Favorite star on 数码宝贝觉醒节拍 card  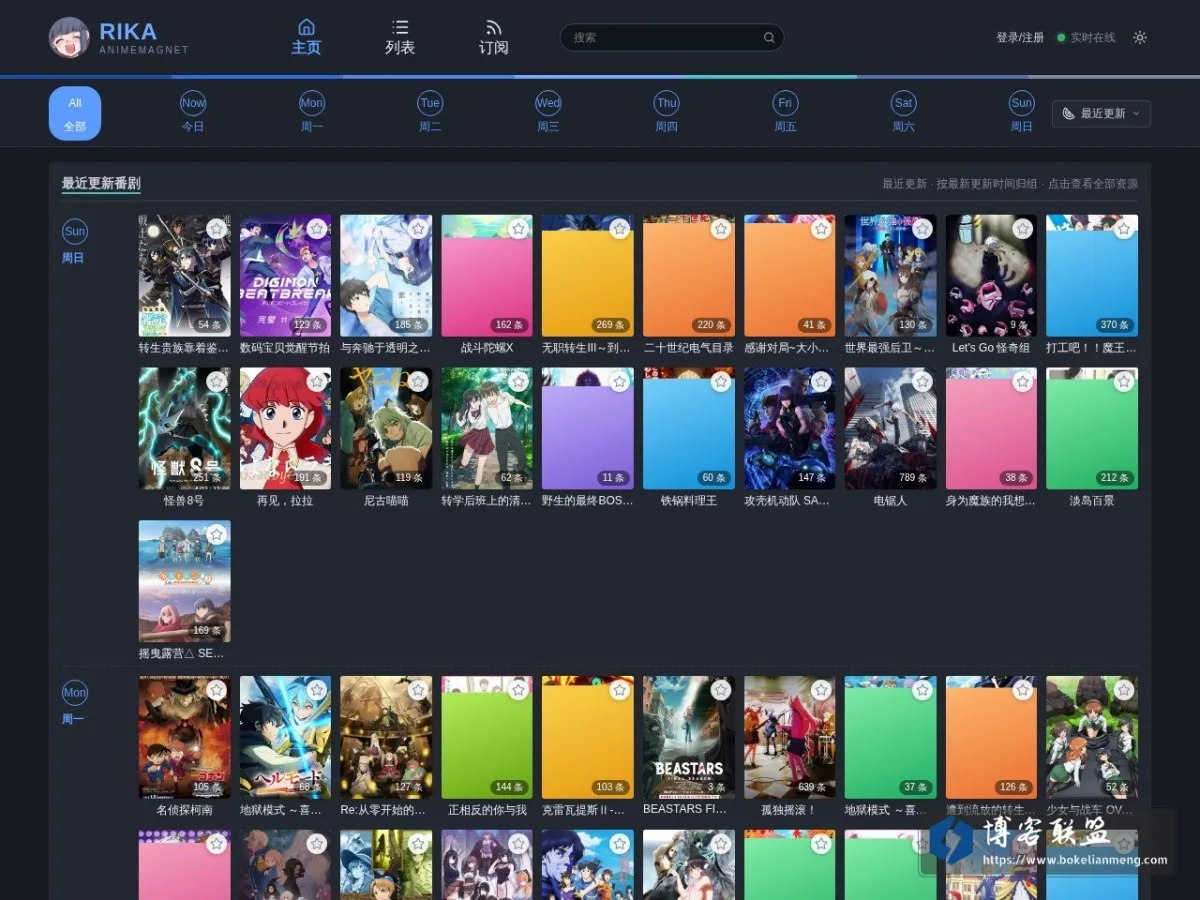pos(317,229)
